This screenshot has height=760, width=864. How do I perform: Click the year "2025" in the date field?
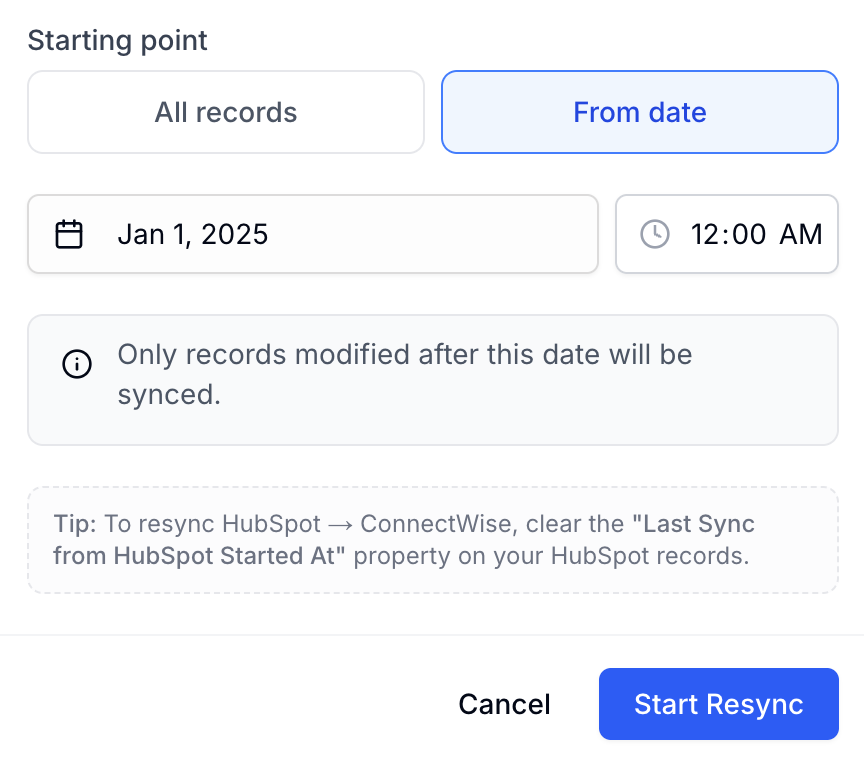(x=235, y=234)
